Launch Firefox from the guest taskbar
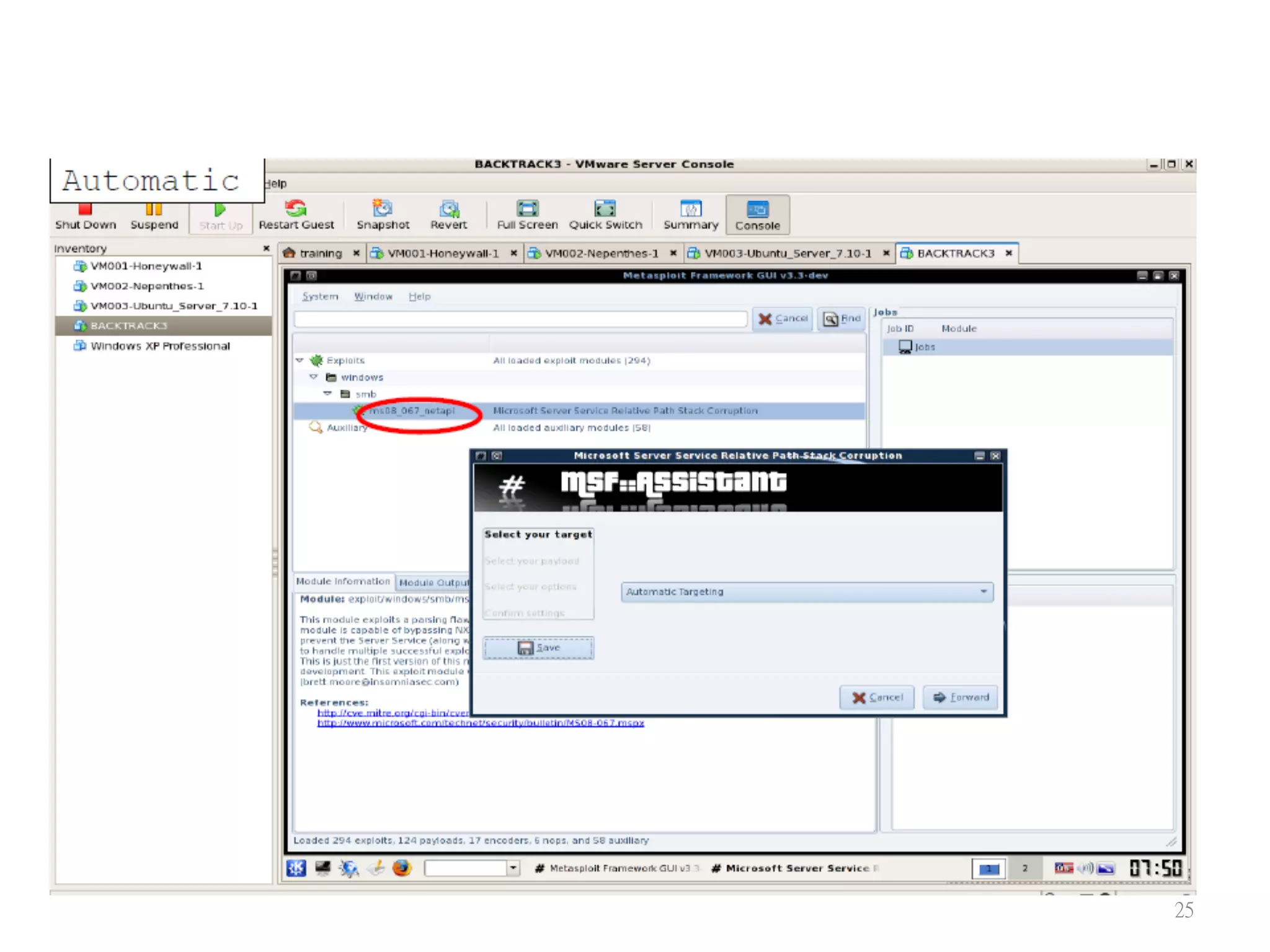Image resolution: width=1270 pixels, height=952 pixels. coord(402,868)
